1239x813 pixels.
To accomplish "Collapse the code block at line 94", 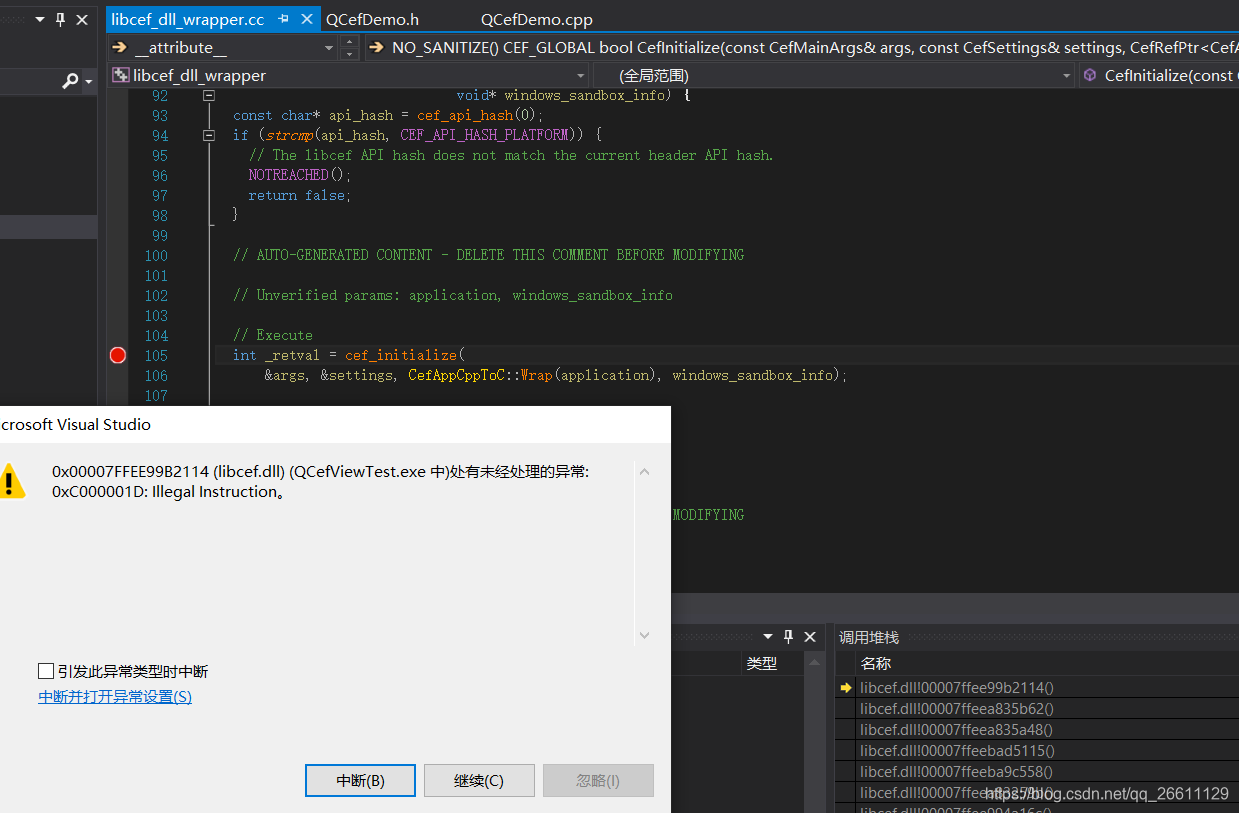I will (x=208, y=134).
